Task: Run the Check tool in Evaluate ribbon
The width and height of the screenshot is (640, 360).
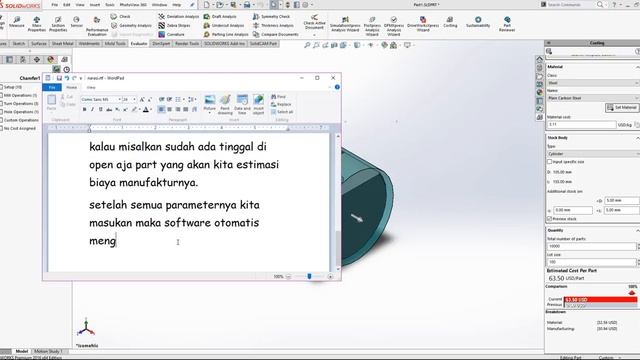Action: (x=121, y=16)
